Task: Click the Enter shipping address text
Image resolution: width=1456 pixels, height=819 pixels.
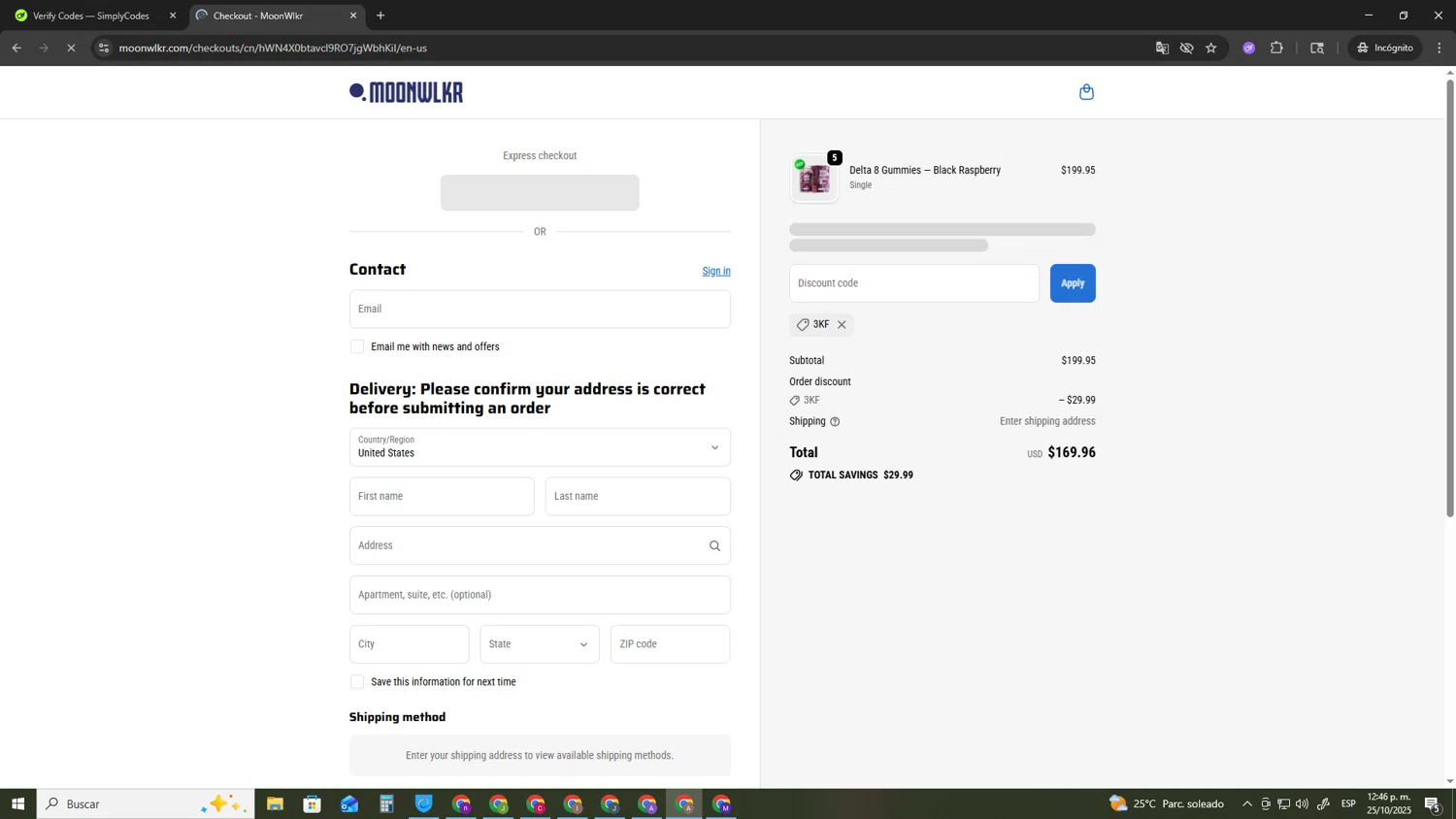Action: point(1047,422)
